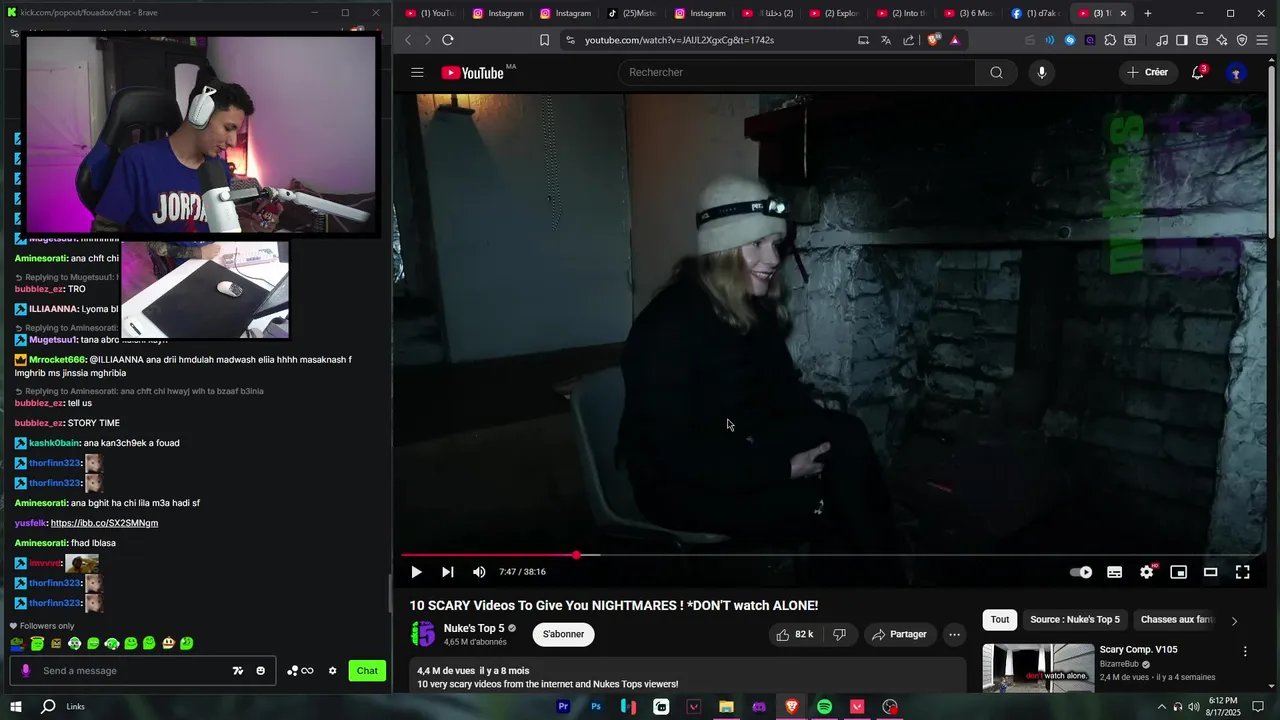1280x720 pixels.
Task: Translate the page via address bar icon
Action: [x=886, y=40]
